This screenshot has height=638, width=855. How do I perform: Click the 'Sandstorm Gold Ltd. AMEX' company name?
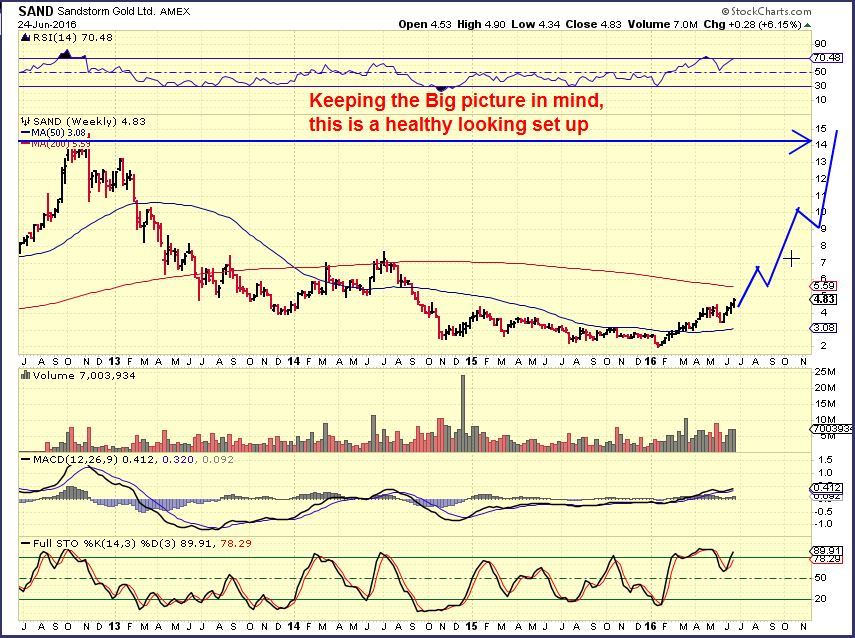[123, 11]
